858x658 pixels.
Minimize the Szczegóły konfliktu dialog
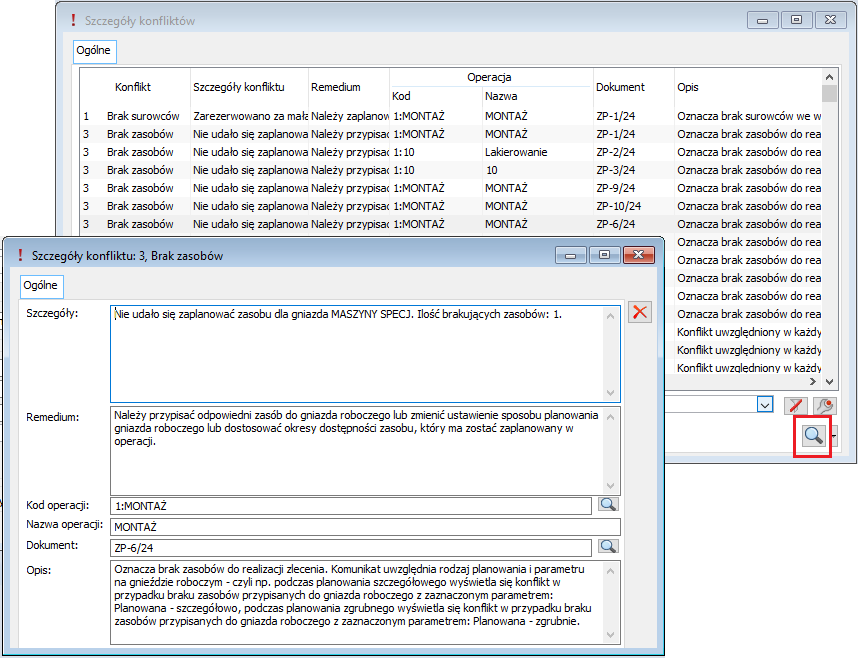pos(571,255)
